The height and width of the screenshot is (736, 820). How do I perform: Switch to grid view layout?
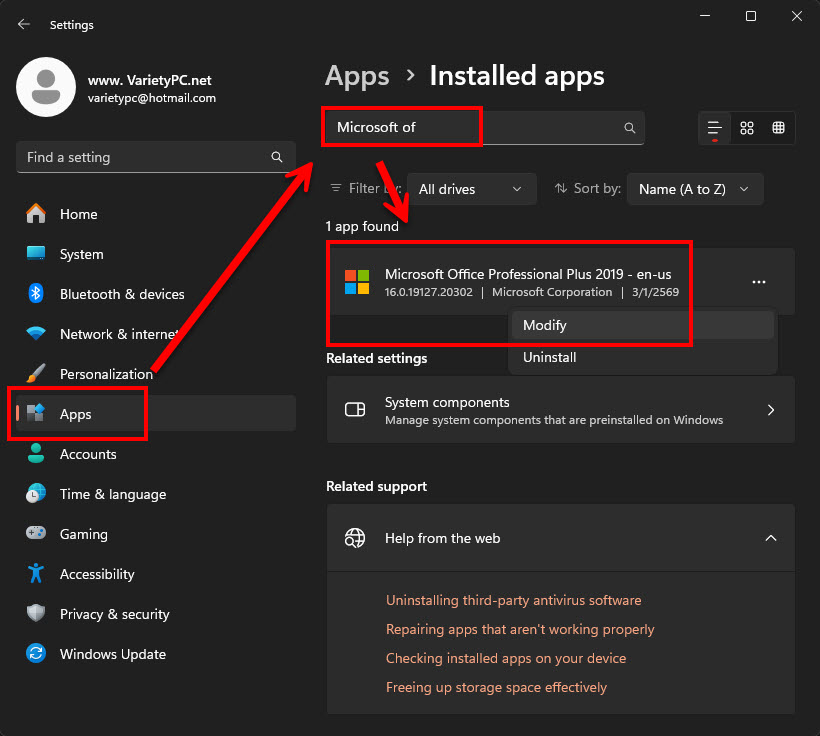tap(747, 128)
